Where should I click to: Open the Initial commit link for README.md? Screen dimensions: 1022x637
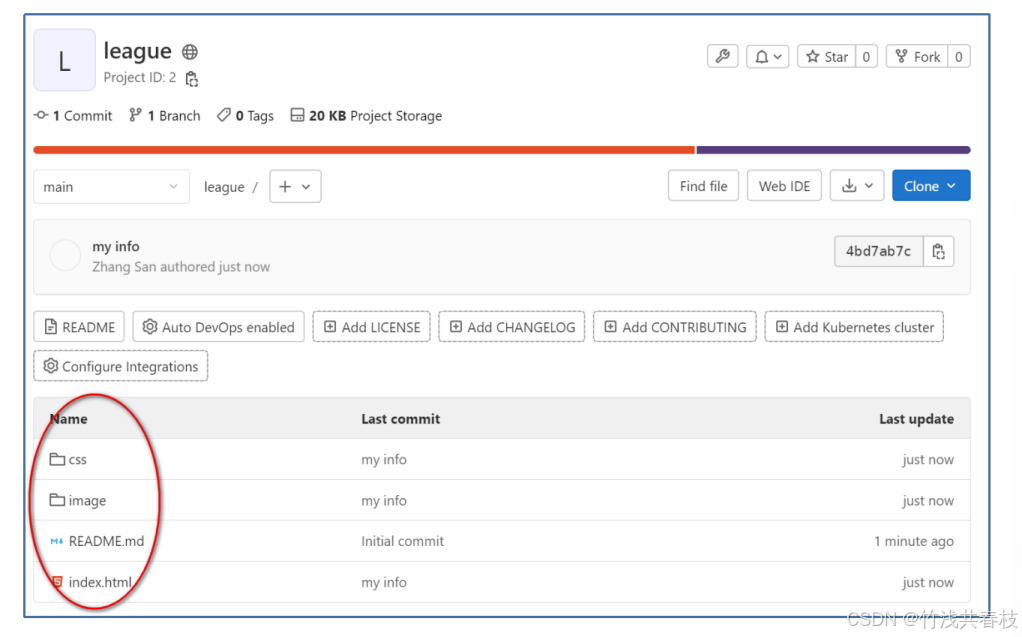coord(402,541)
